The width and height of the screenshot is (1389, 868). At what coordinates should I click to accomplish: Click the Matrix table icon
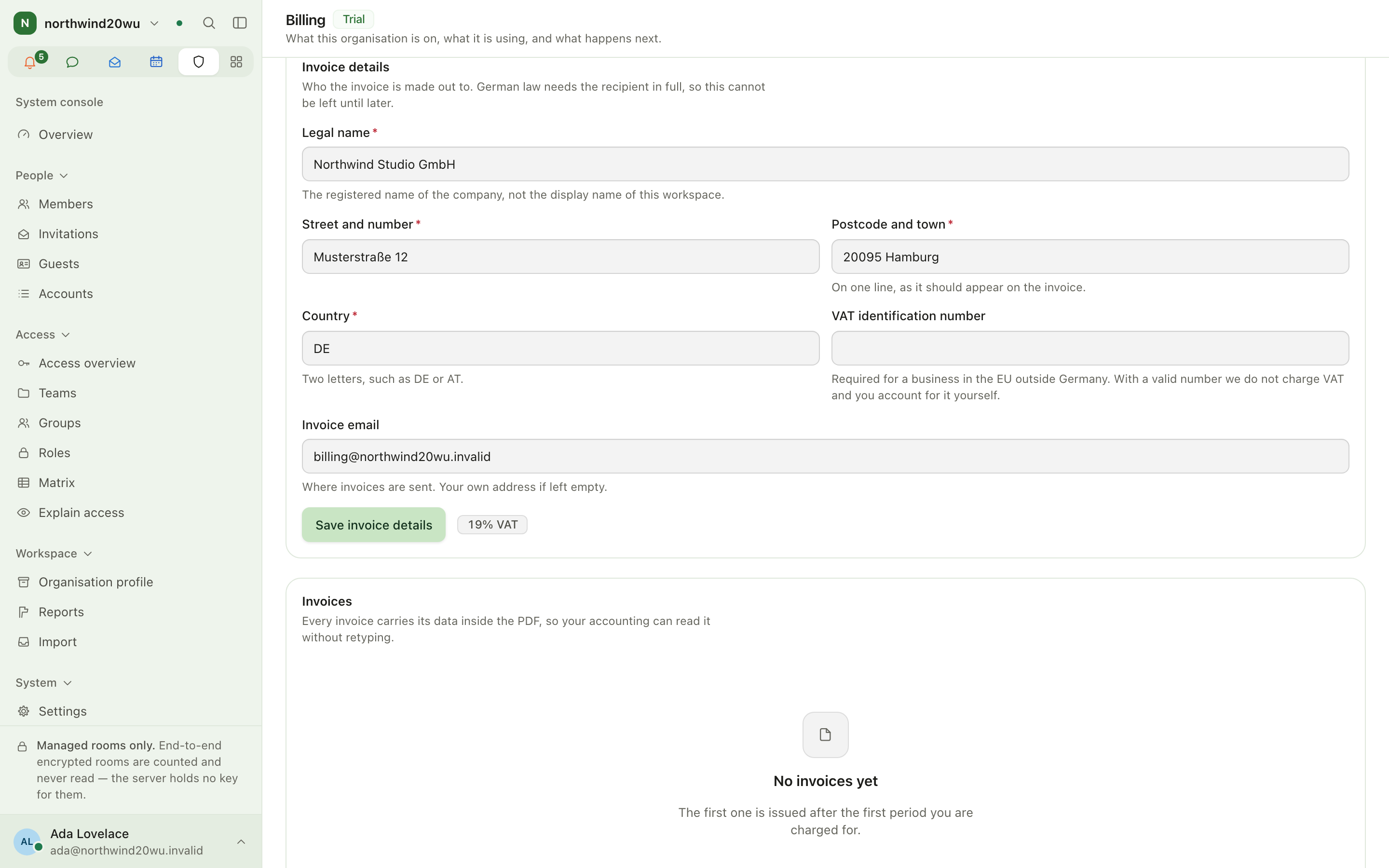(24, 483)
